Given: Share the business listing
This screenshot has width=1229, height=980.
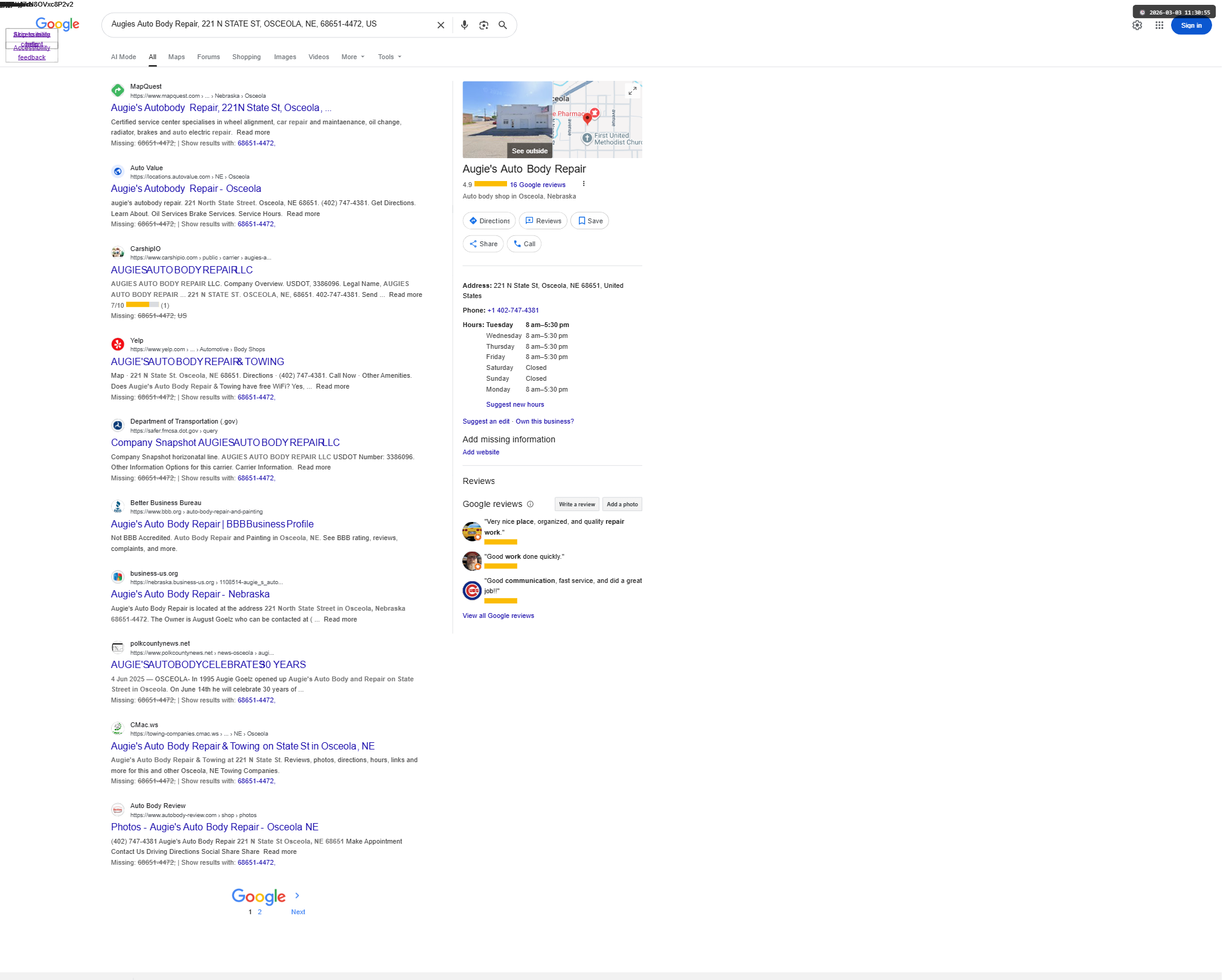Looking at the screenshot, I should point(483,244).
